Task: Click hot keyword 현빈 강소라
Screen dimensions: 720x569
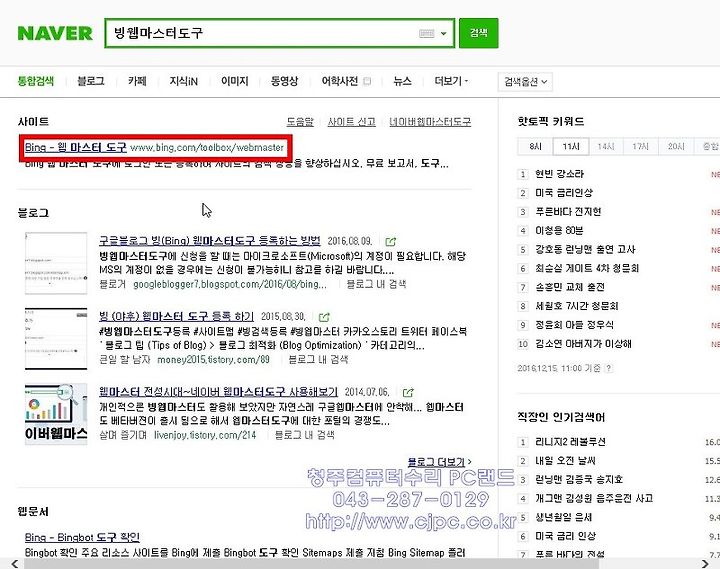Action: (x=559, y=174)
